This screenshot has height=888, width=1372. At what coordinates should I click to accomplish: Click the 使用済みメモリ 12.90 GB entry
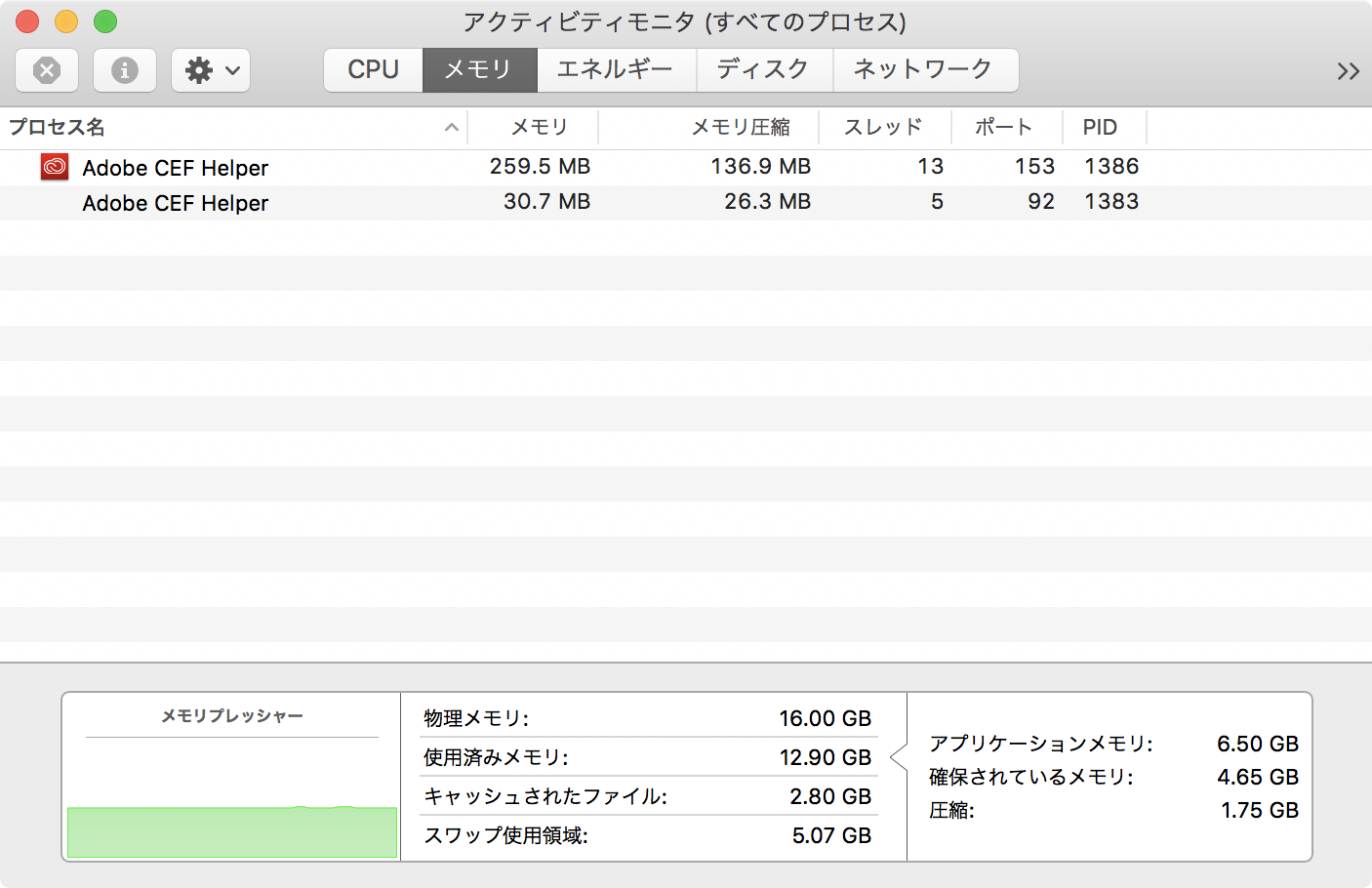648,757
